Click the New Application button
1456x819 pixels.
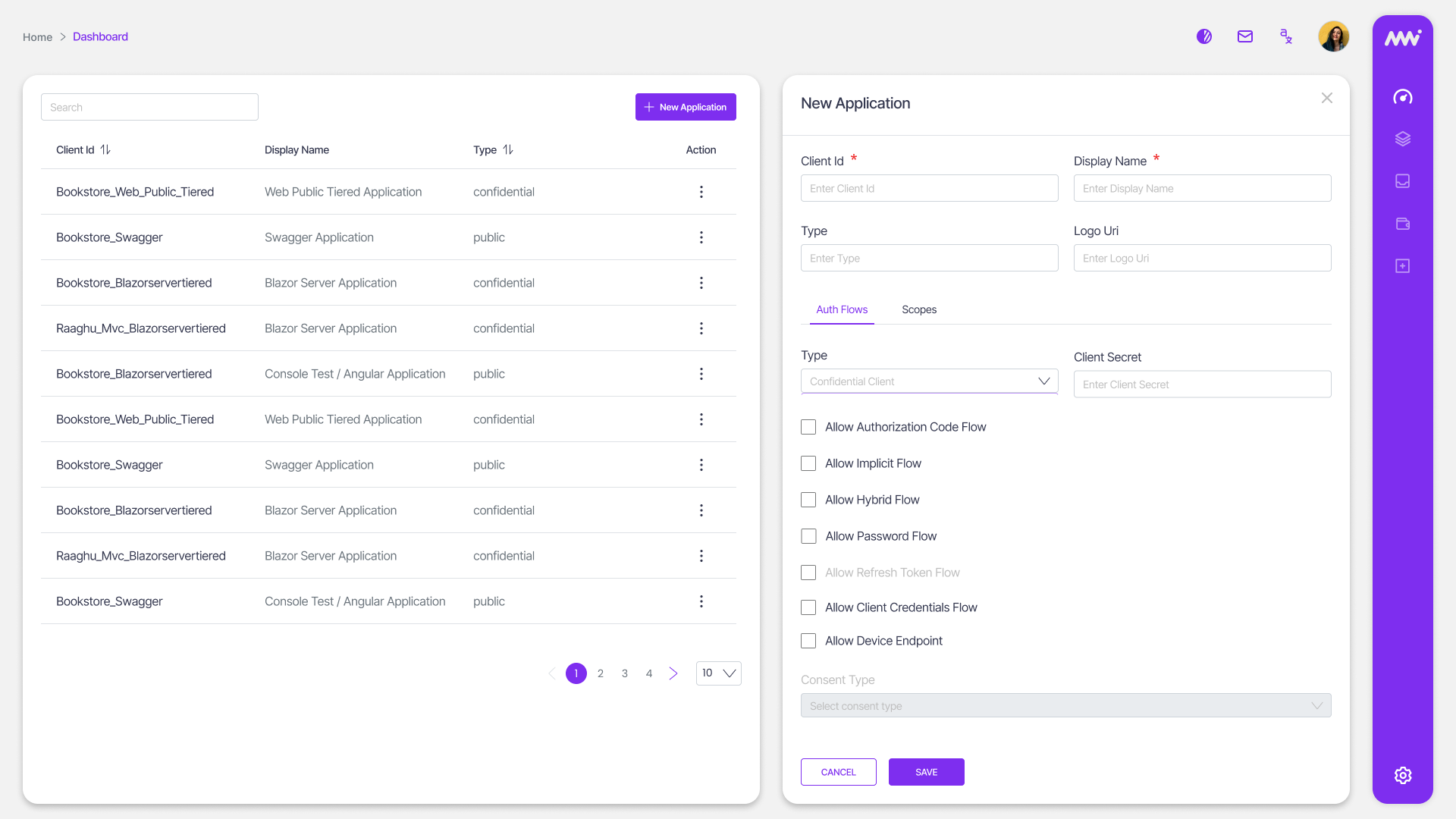click(685, 107)
